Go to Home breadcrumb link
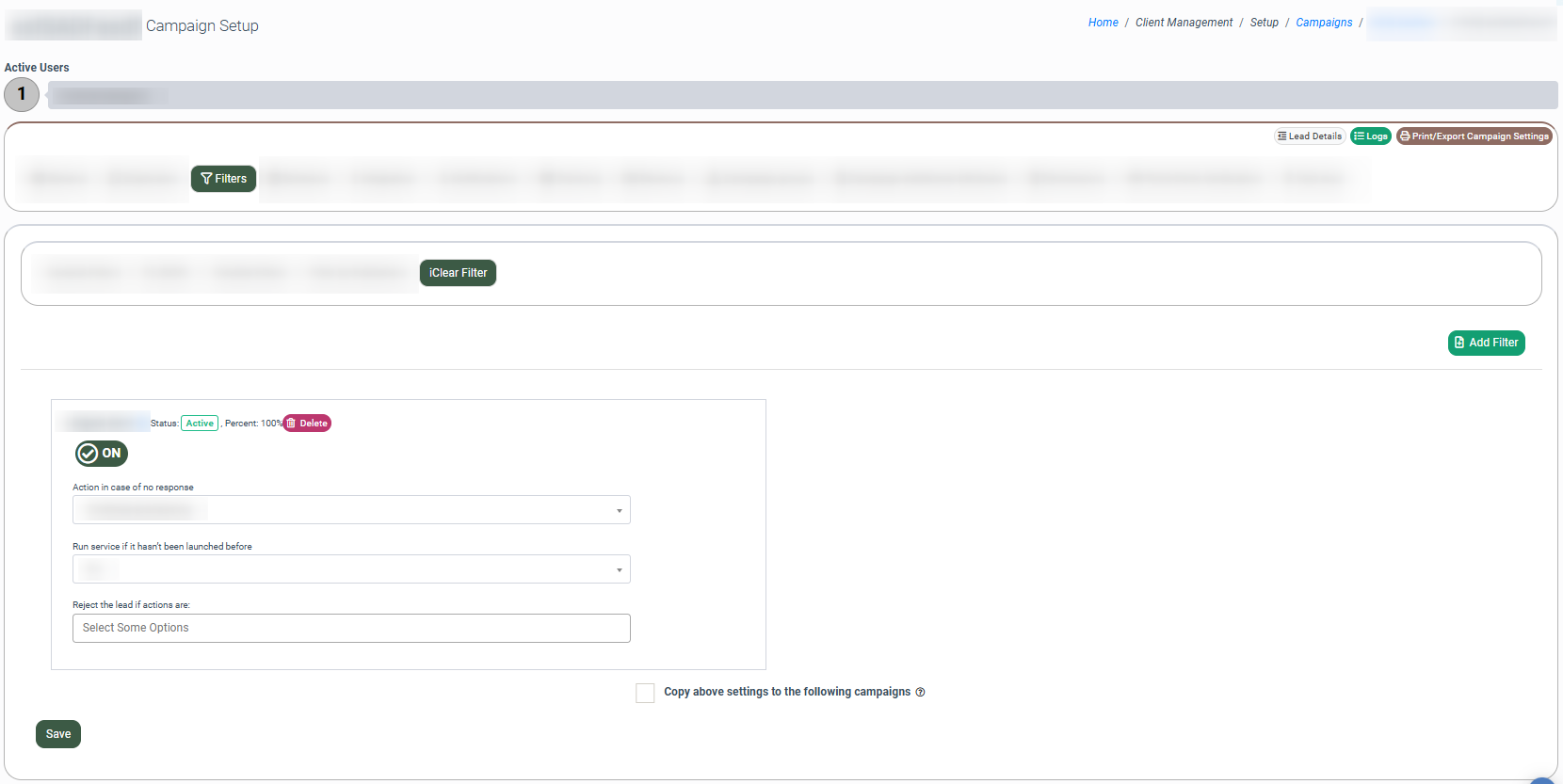 1103,23
